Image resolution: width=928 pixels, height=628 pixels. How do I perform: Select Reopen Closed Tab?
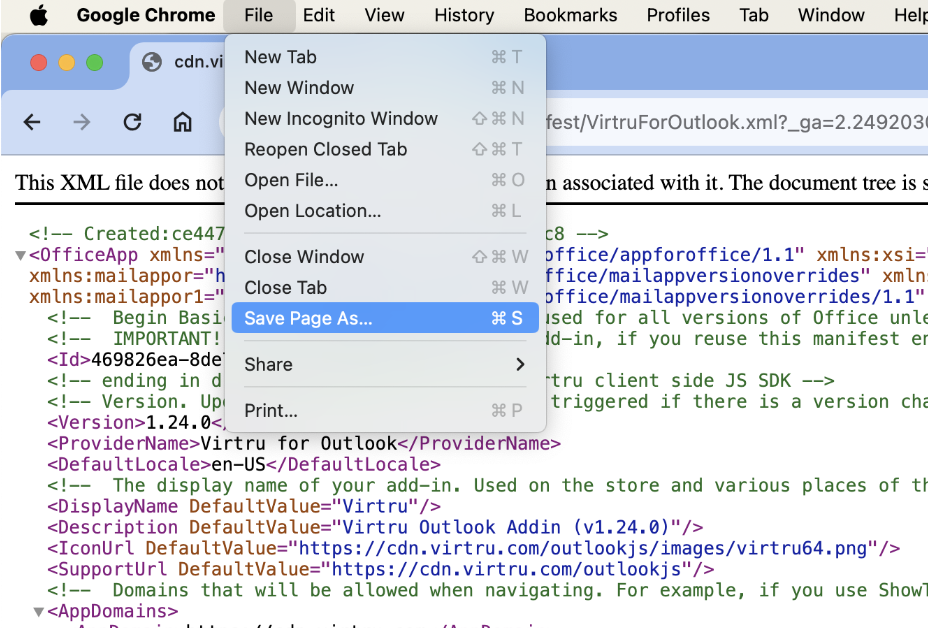[385, 150]
